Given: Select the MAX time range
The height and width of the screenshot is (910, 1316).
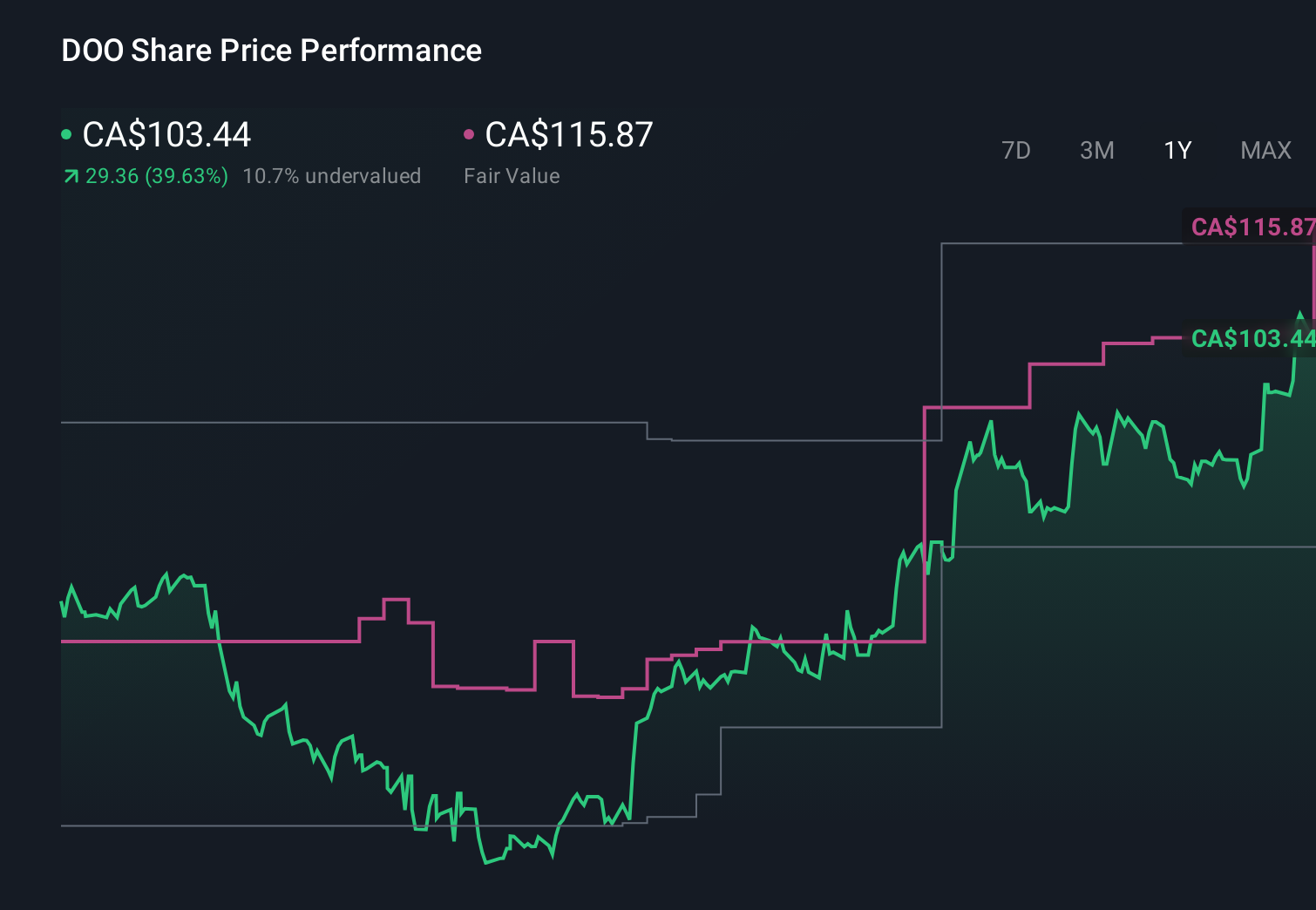Looking at the screenshot, I should pyautogui.click(x=1265, y=150).
